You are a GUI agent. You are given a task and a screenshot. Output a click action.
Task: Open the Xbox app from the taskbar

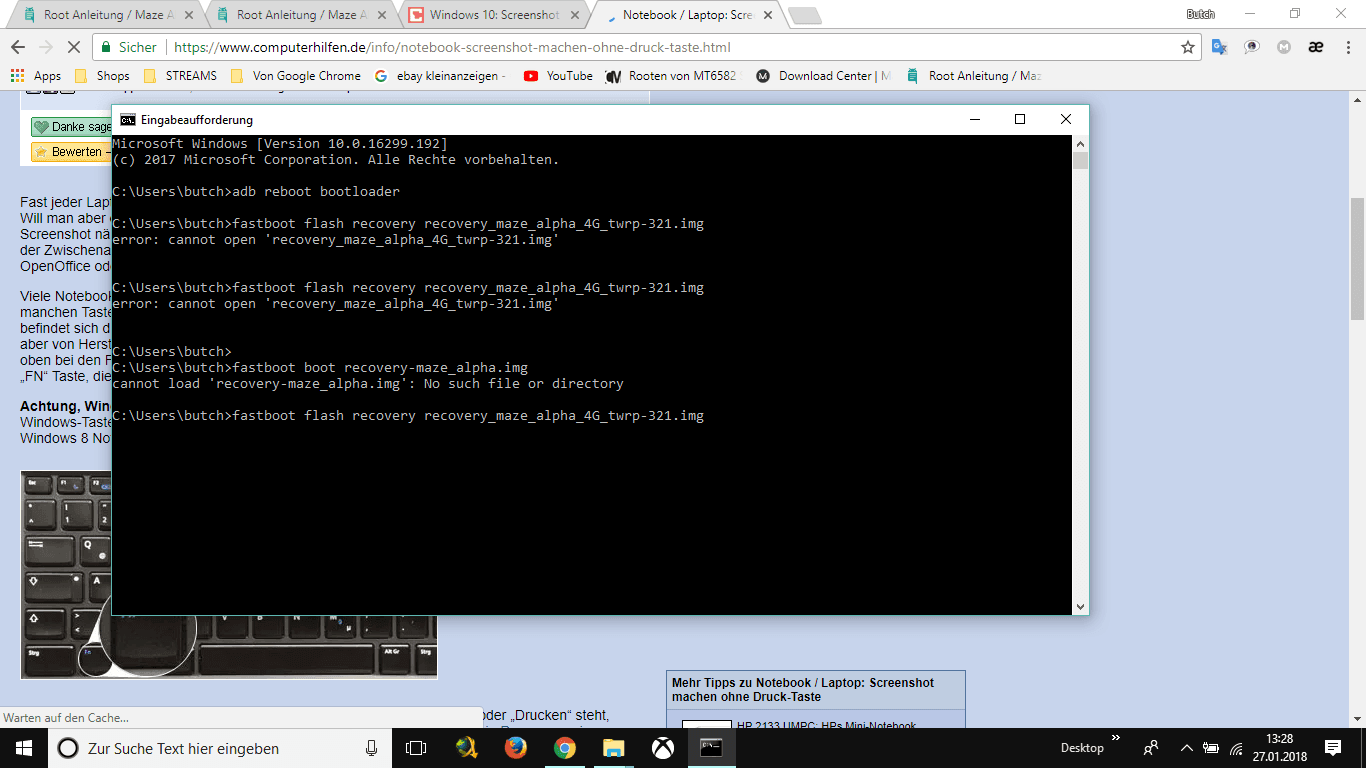point(662,748)
